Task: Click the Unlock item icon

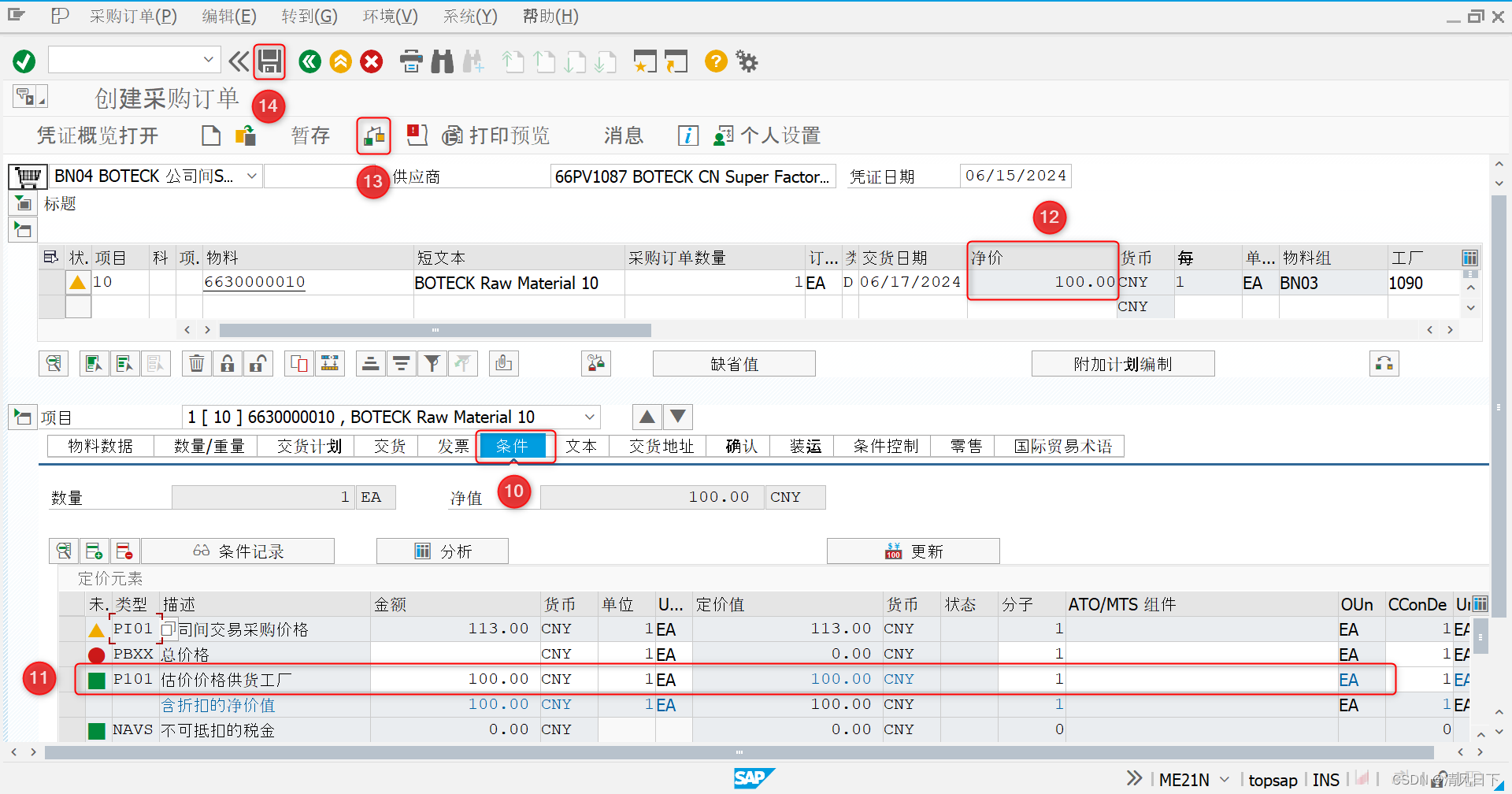Action: coord(258,363)
